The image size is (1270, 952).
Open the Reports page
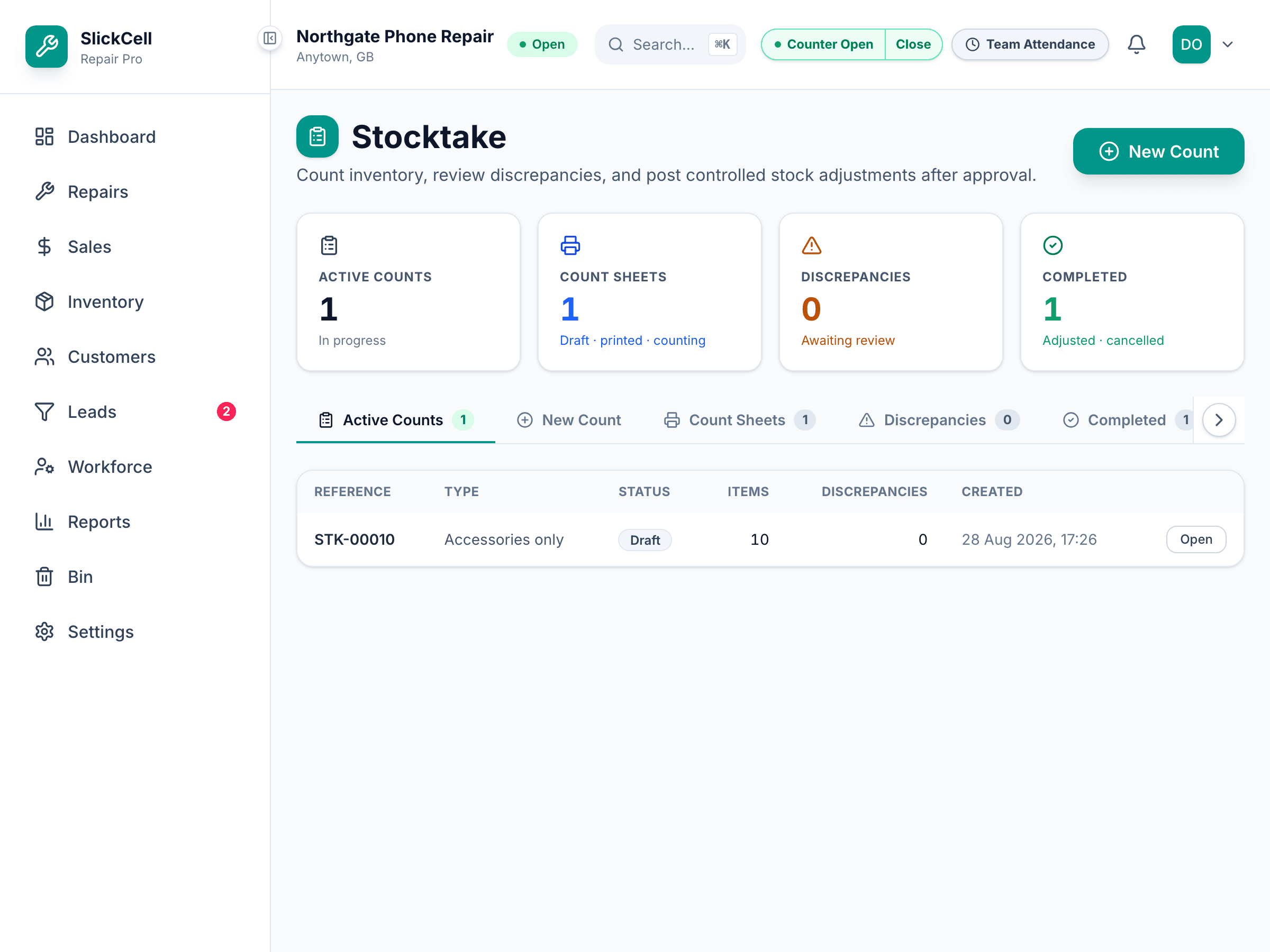tap(135, 521)
